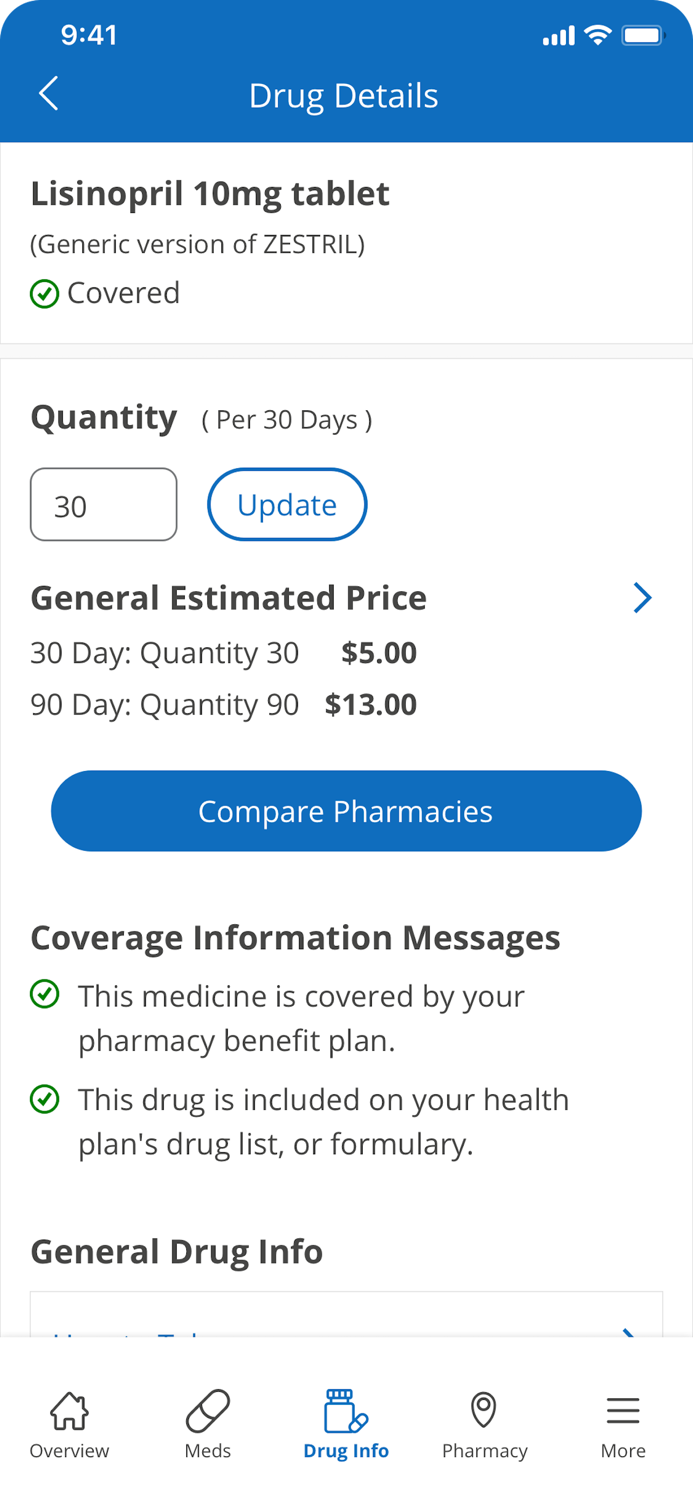The height and width of the screenshot is (1500, 693).
Task: Expand General Estimated Price details chevron
Action: 642,598
